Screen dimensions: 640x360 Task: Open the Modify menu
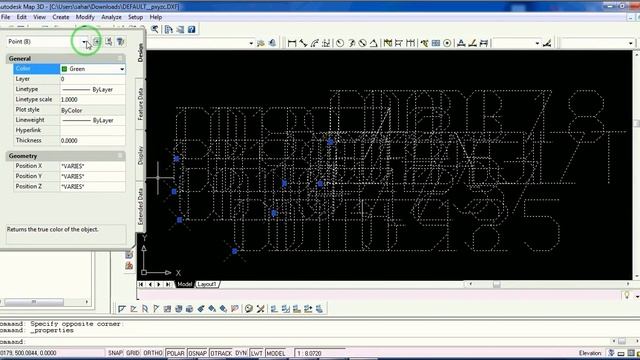click(x=85, y=17)
